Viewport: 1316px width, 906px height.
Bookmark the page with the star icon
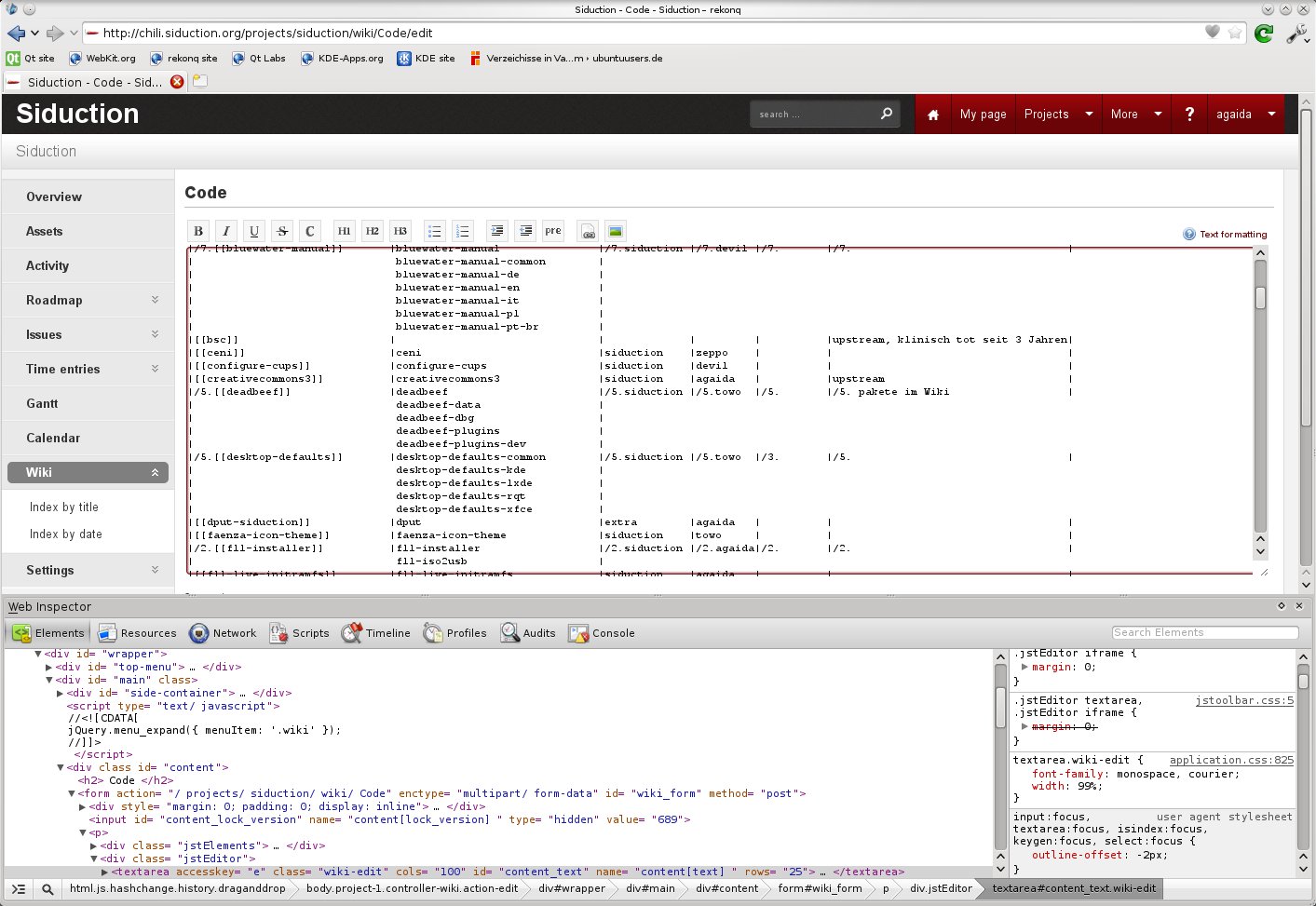tap(1235, 33)
